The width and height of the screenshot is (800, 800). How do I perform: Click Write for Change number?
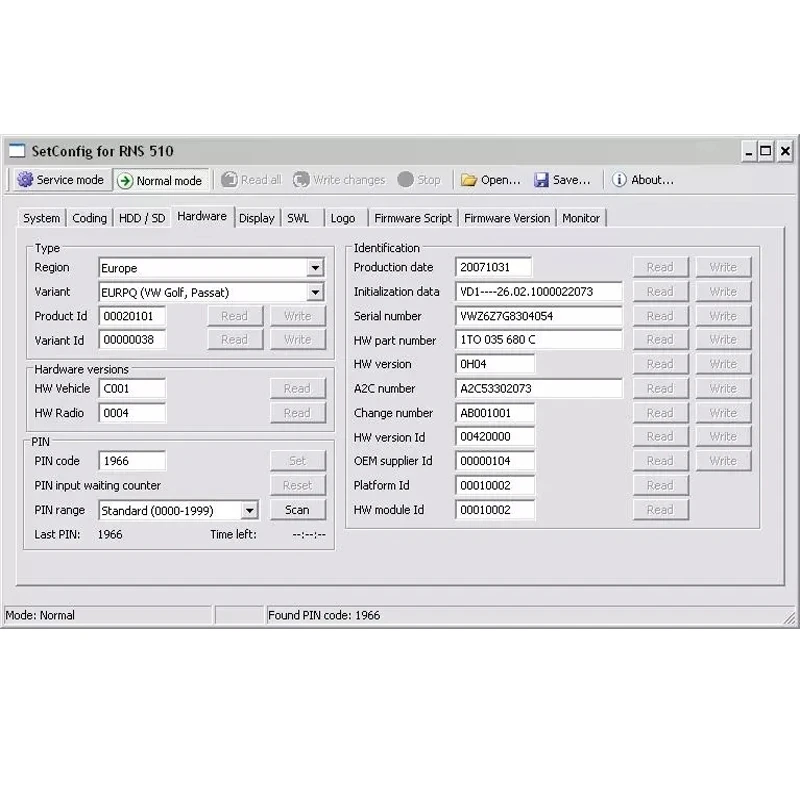[x=723, y=413]
